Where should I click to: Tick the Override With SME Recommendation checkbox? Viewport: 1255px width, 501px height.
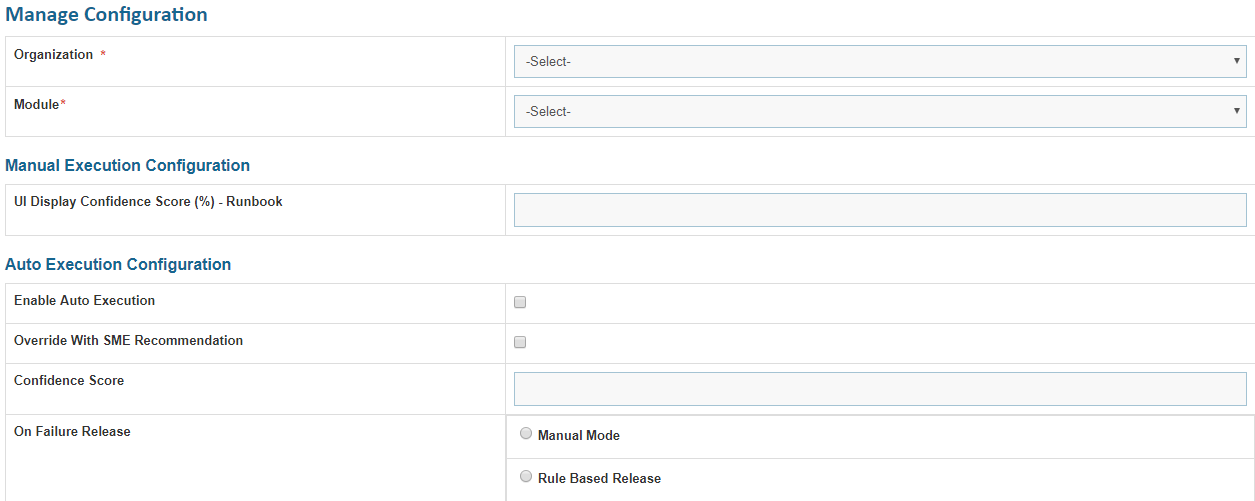520,342
